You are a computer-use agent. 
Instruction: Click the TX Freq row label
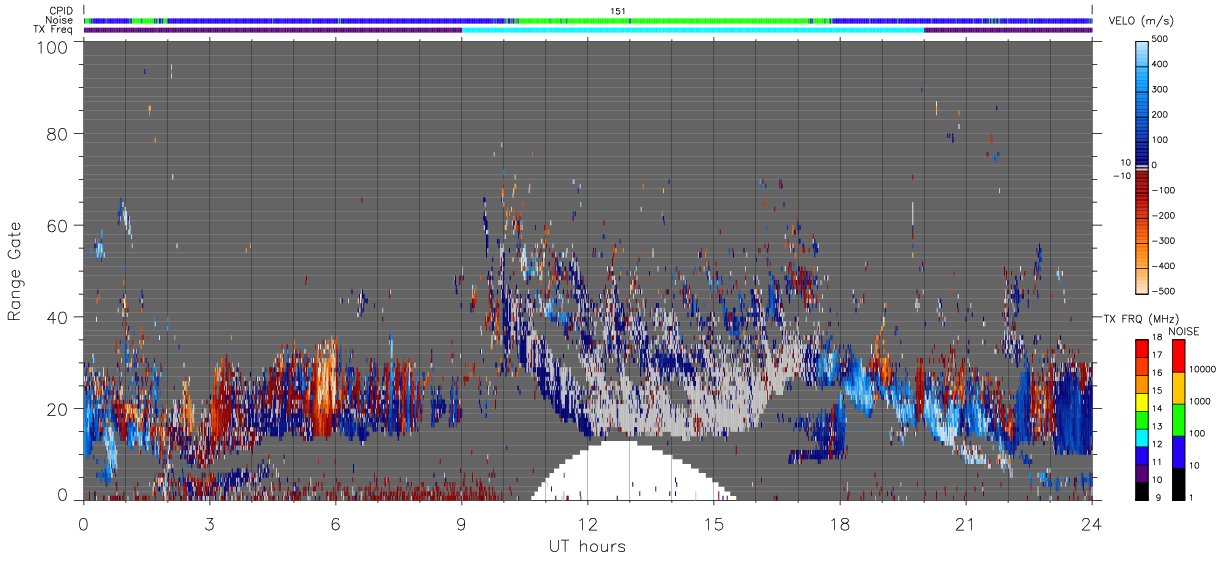pos(54,30)
